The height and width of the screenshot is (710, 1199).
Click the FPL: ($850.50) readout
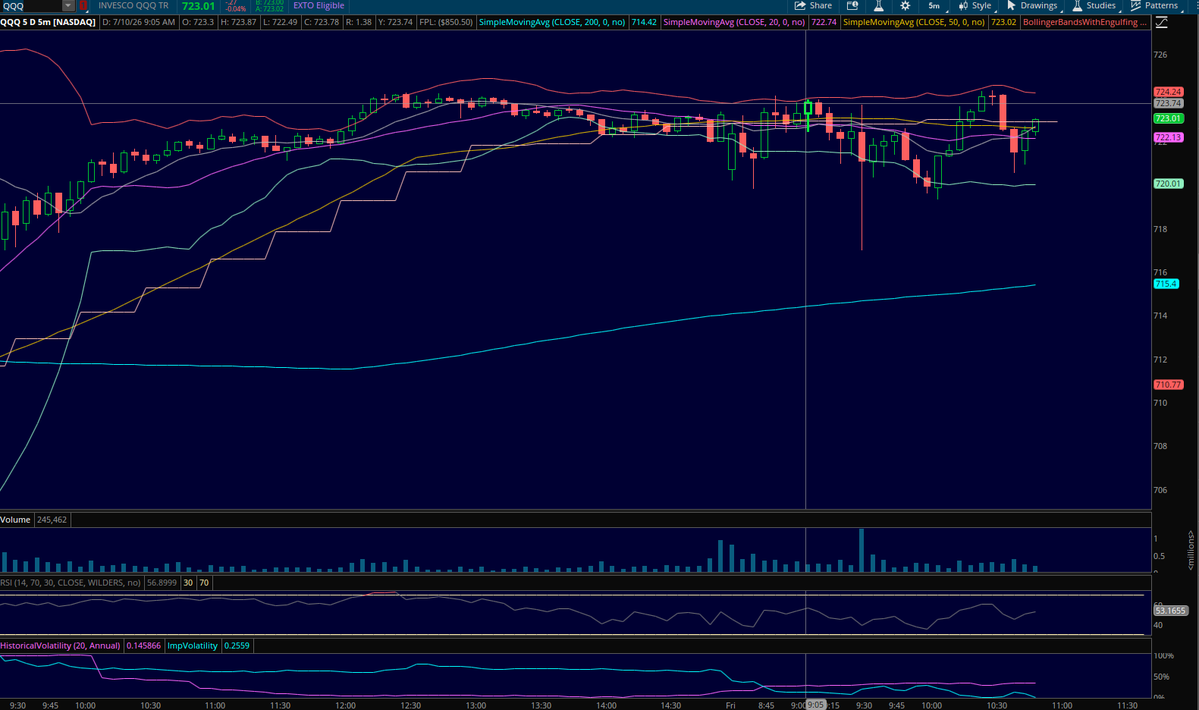[446, 22]
